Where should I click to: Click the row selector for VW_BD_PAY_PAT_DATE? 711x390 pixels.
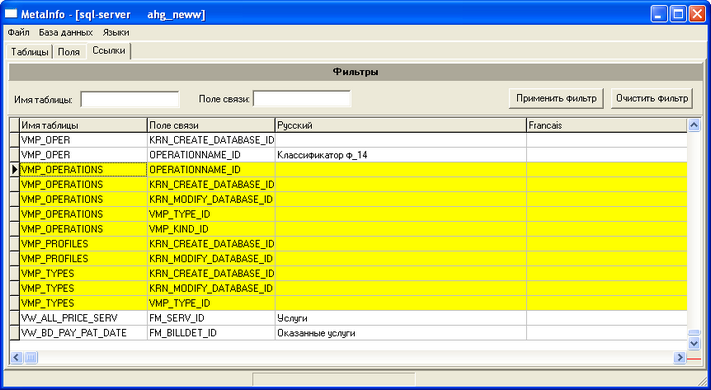point(15,333)
